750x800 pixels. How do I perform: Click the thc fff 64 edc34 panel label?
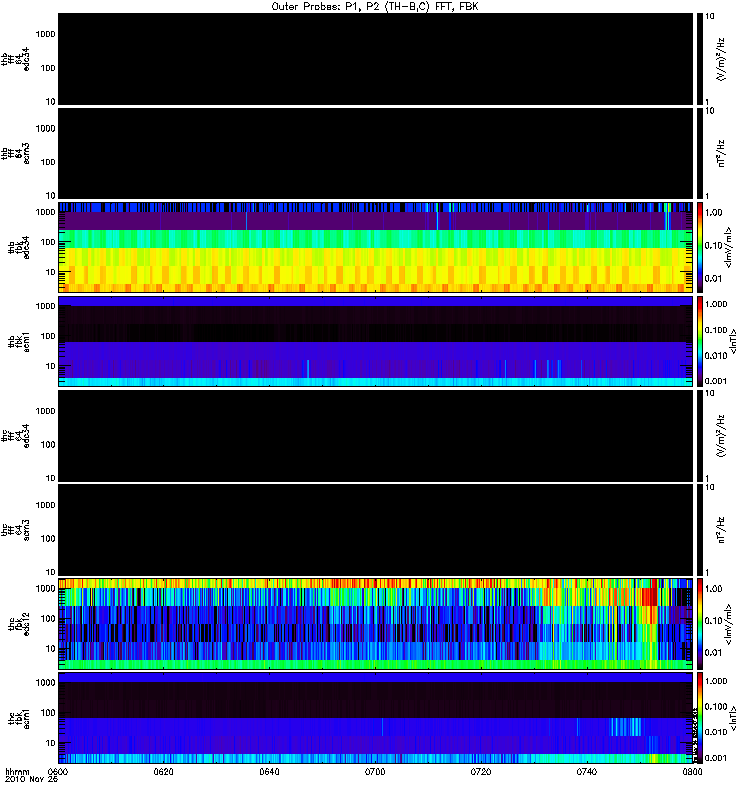pyautogui.click(x=15, y=436)
